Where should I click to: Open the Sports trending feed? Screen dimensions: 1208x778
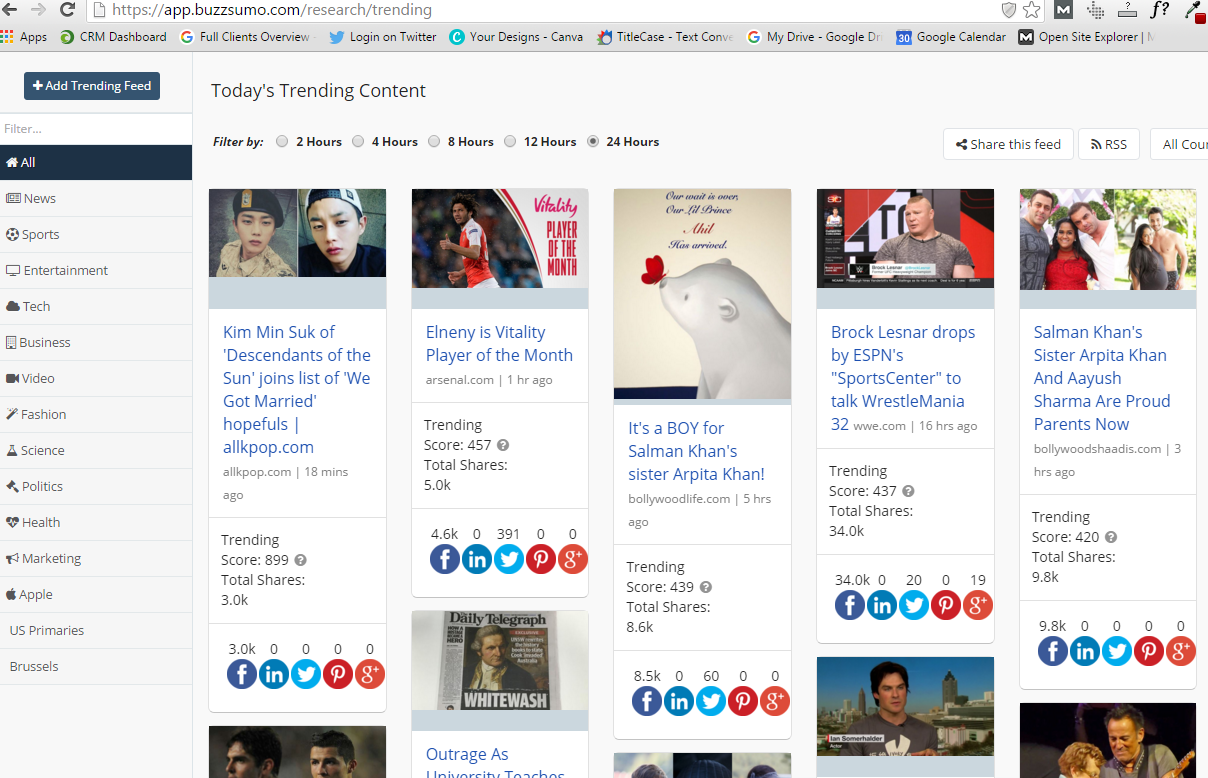tap(96, 234)
